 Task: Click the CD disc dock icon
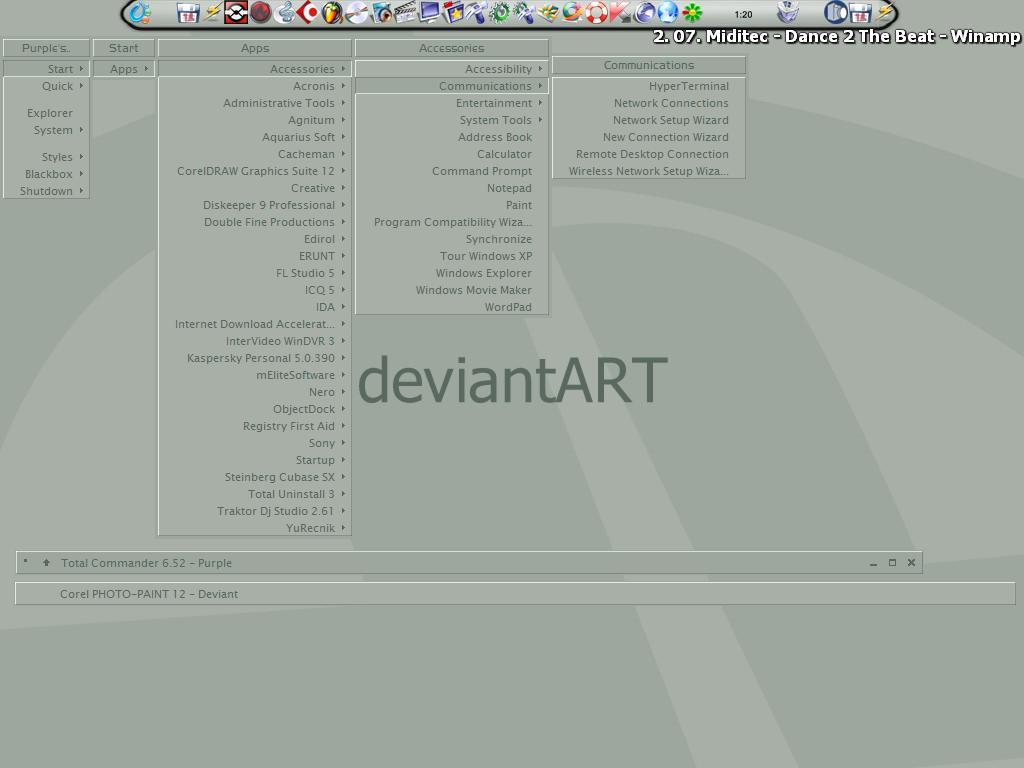tap(355, 13)
